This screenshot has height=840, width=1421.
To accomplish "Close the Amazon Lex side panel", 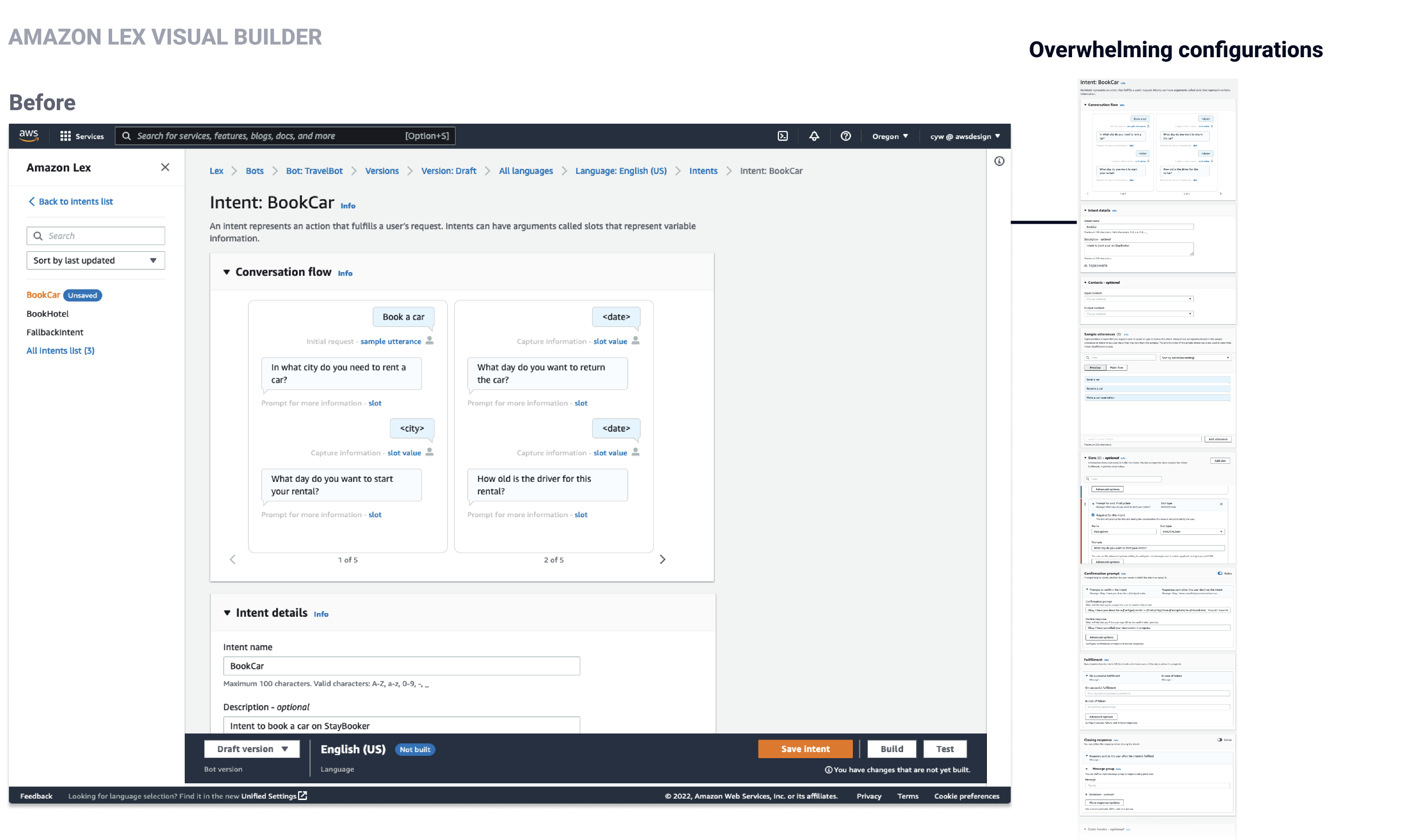I will pyautogui.click(x=165, y=167).
